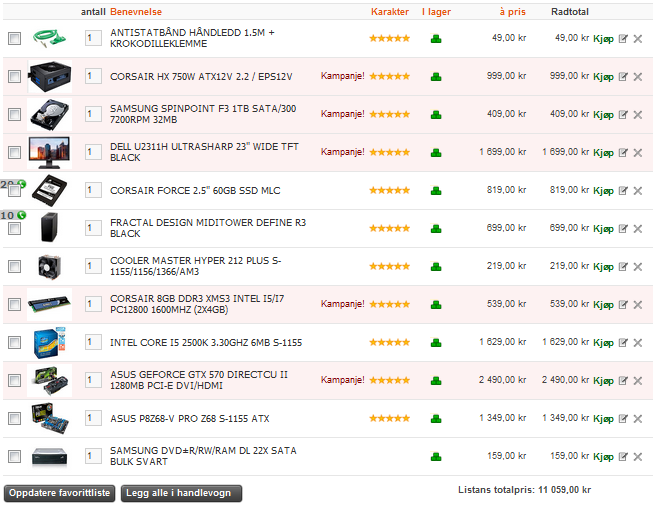Open Cooler Master Hyper 212 Plus link
Viewport: 658px width, 507px height.
pos(196,266)
